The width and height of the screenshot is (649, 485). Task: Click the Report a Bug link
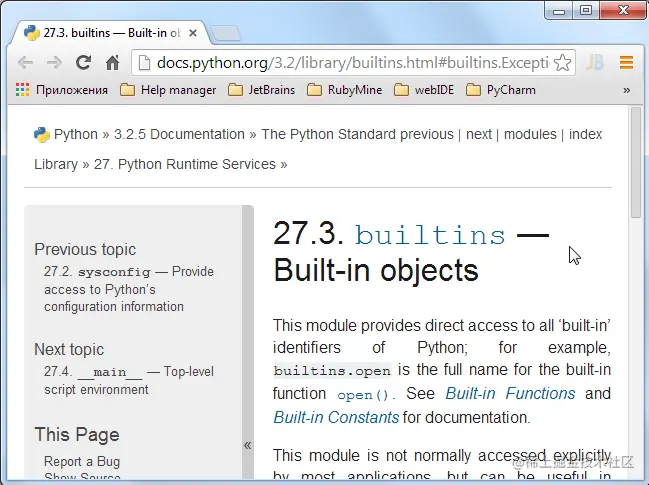[x=82, y=461]
